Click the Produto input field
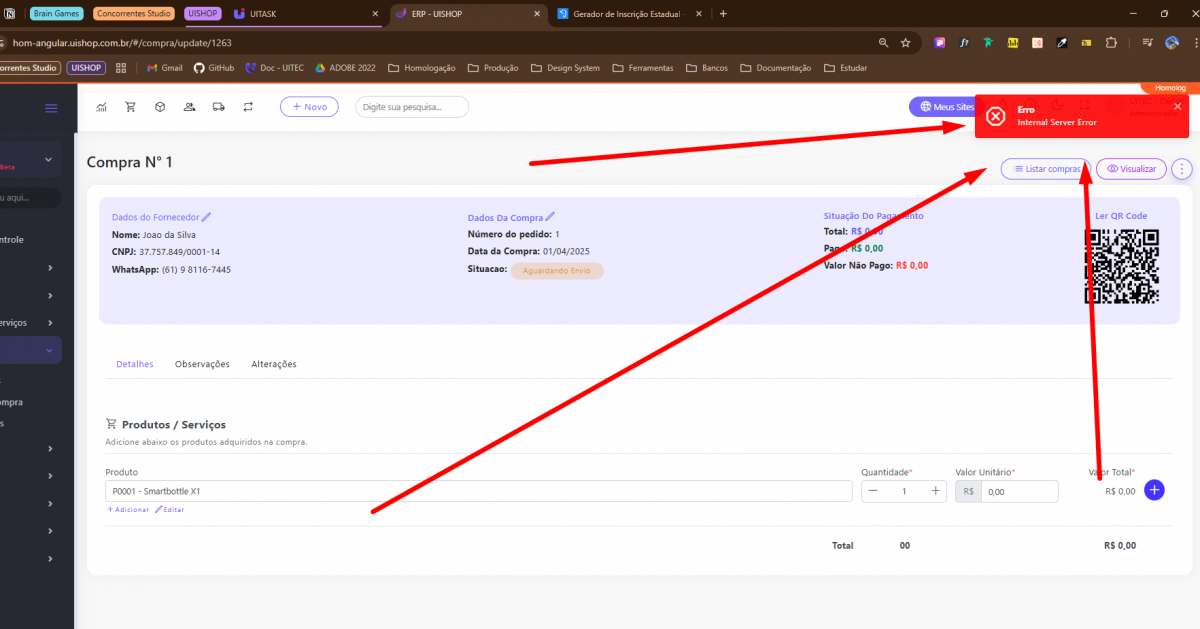The width and height of the screenshot is (1200, 629). pos(478,491)
